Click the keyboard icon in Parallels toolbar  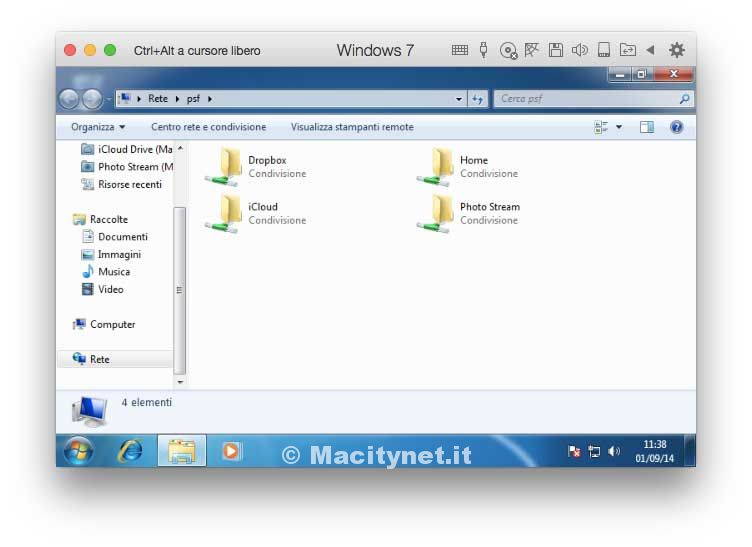(x=459, y=50)
